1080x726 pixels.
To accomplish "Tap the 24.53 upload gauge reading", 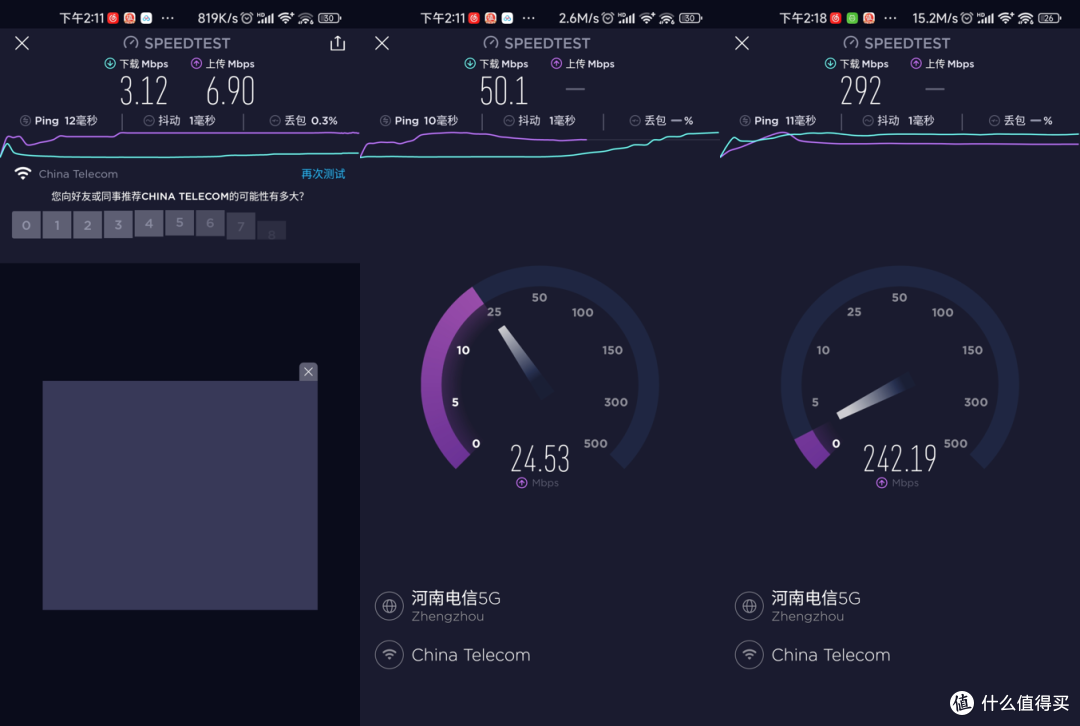I will point(540,459).
